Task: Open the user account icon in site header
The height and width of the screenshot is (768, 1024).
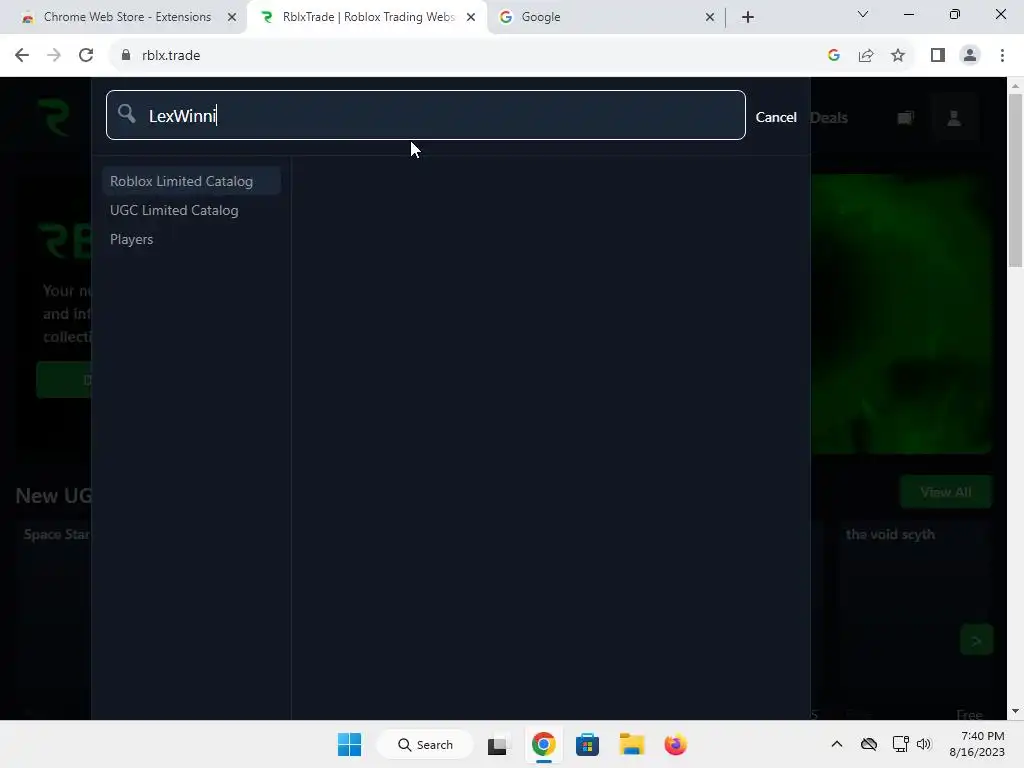Action: click(953, 118)
